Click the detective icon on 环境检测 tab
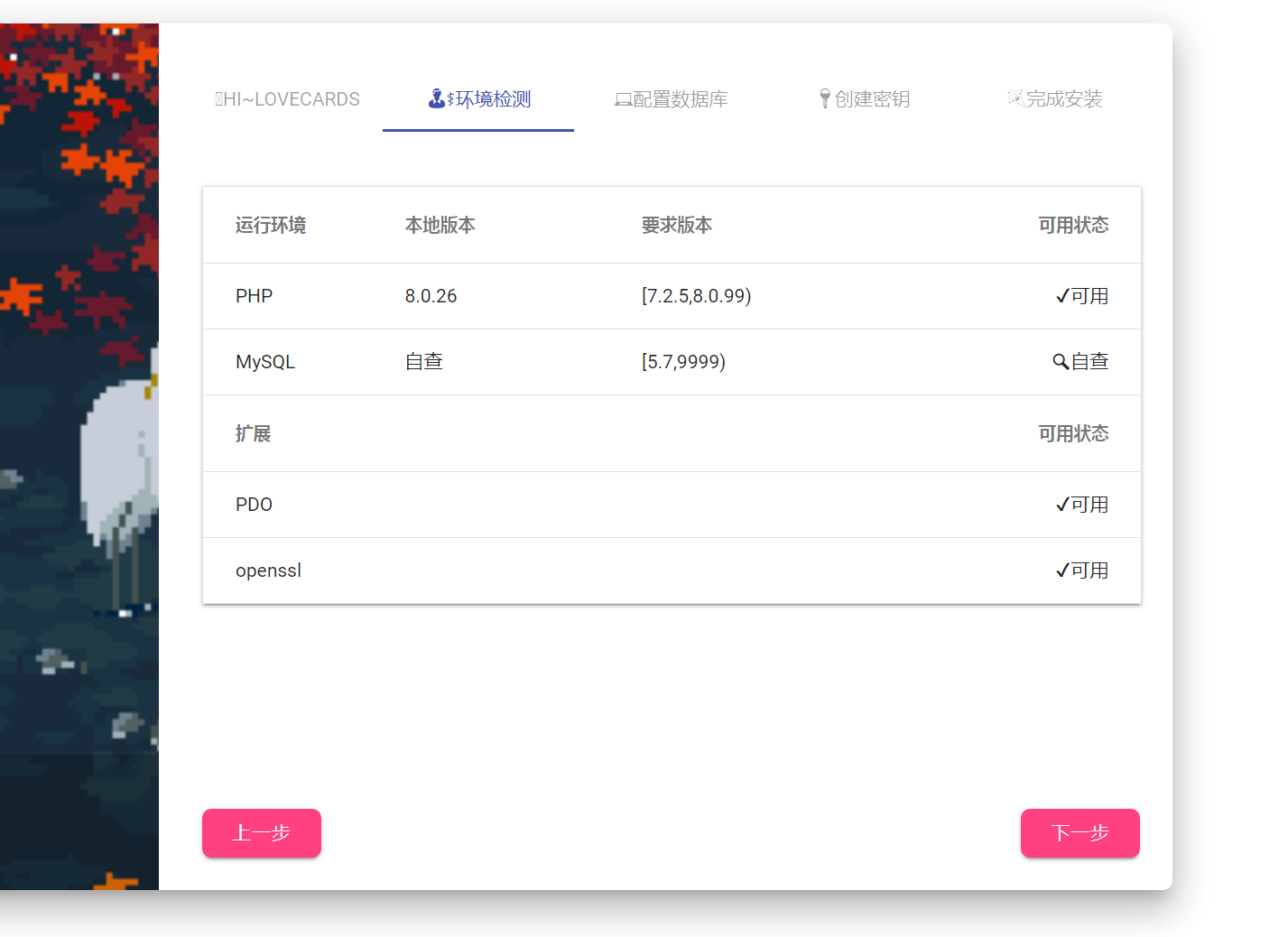Viewport: 1288px width, 937px height. [437, 98]
